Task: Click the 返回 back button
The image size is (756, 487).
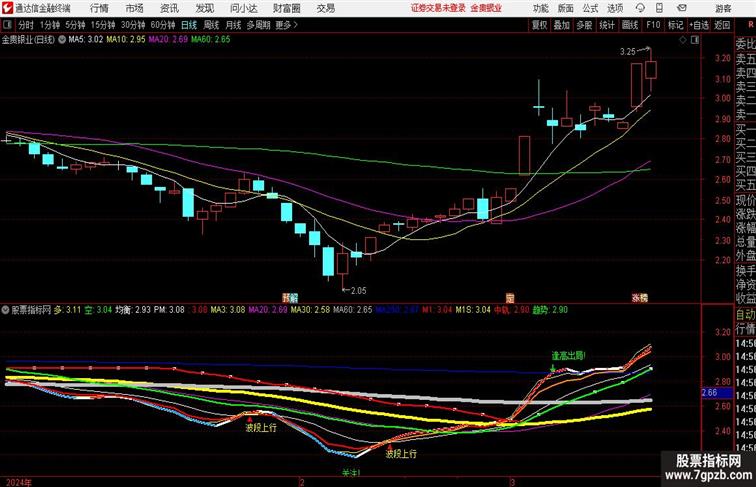Action: click(x=722, y=25)
